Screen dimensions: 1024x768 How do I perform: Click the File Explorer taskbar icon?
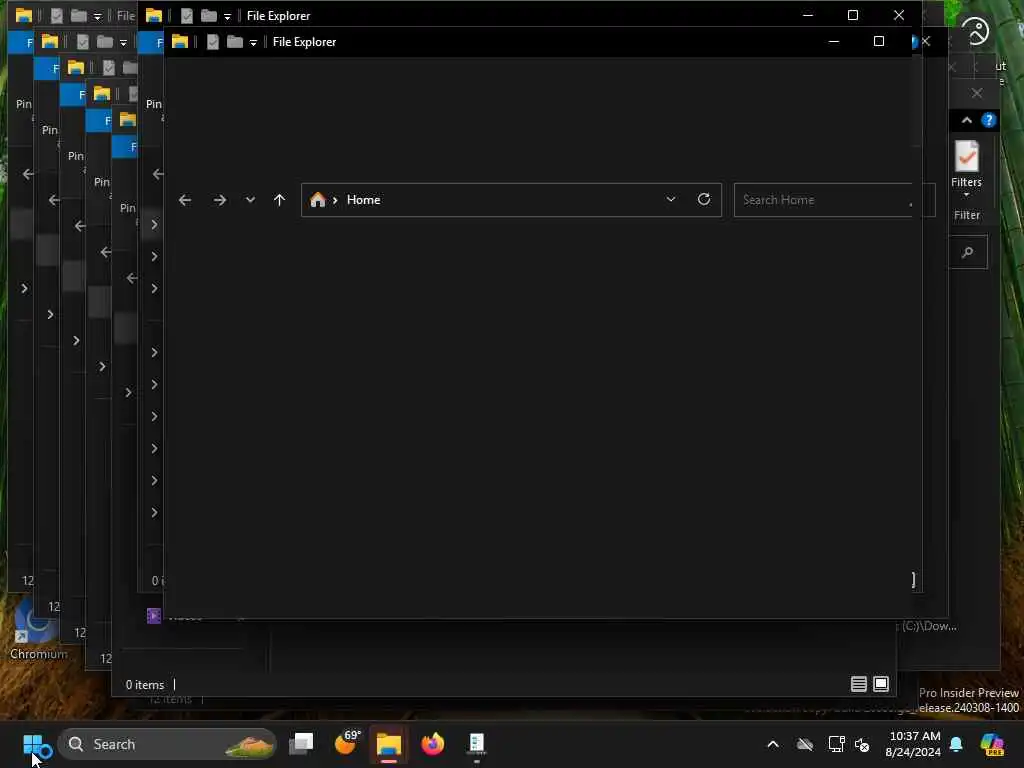point(389,744)
